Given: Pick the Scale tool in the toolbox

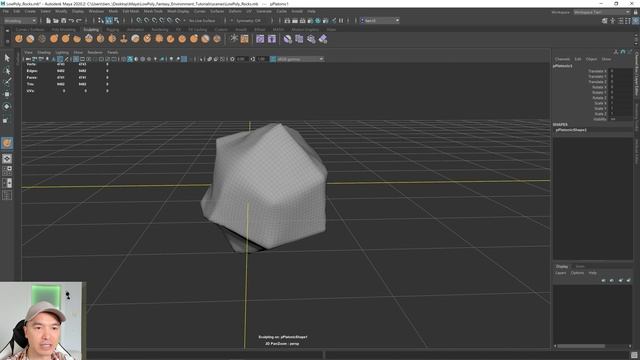Looking at the screenshot, I should (7, 120).
